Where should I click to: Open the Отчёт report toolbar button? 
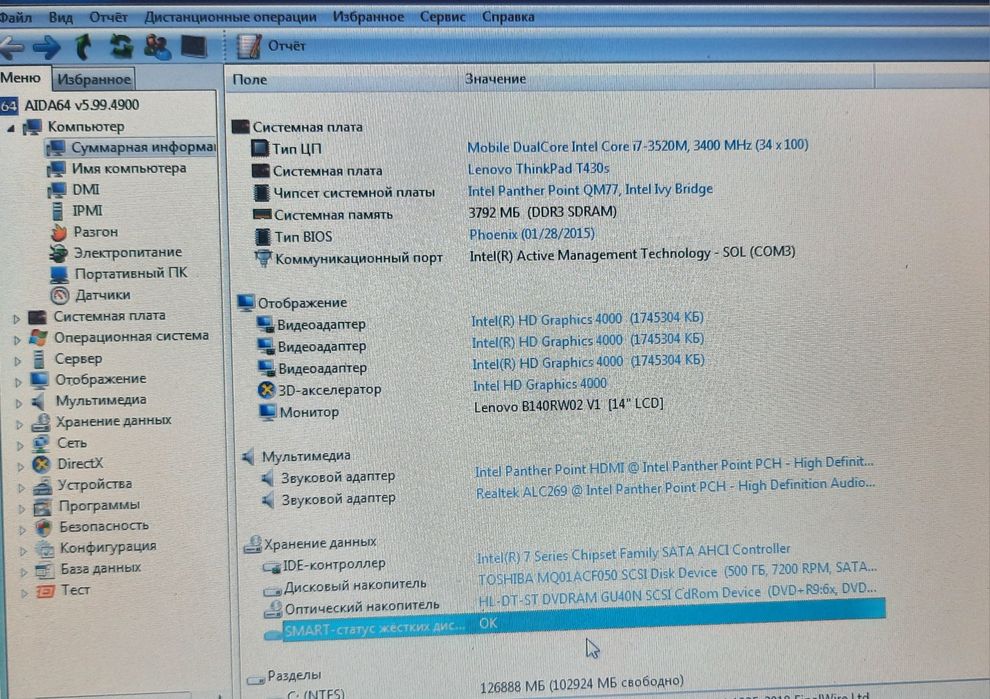coord(271,46)
